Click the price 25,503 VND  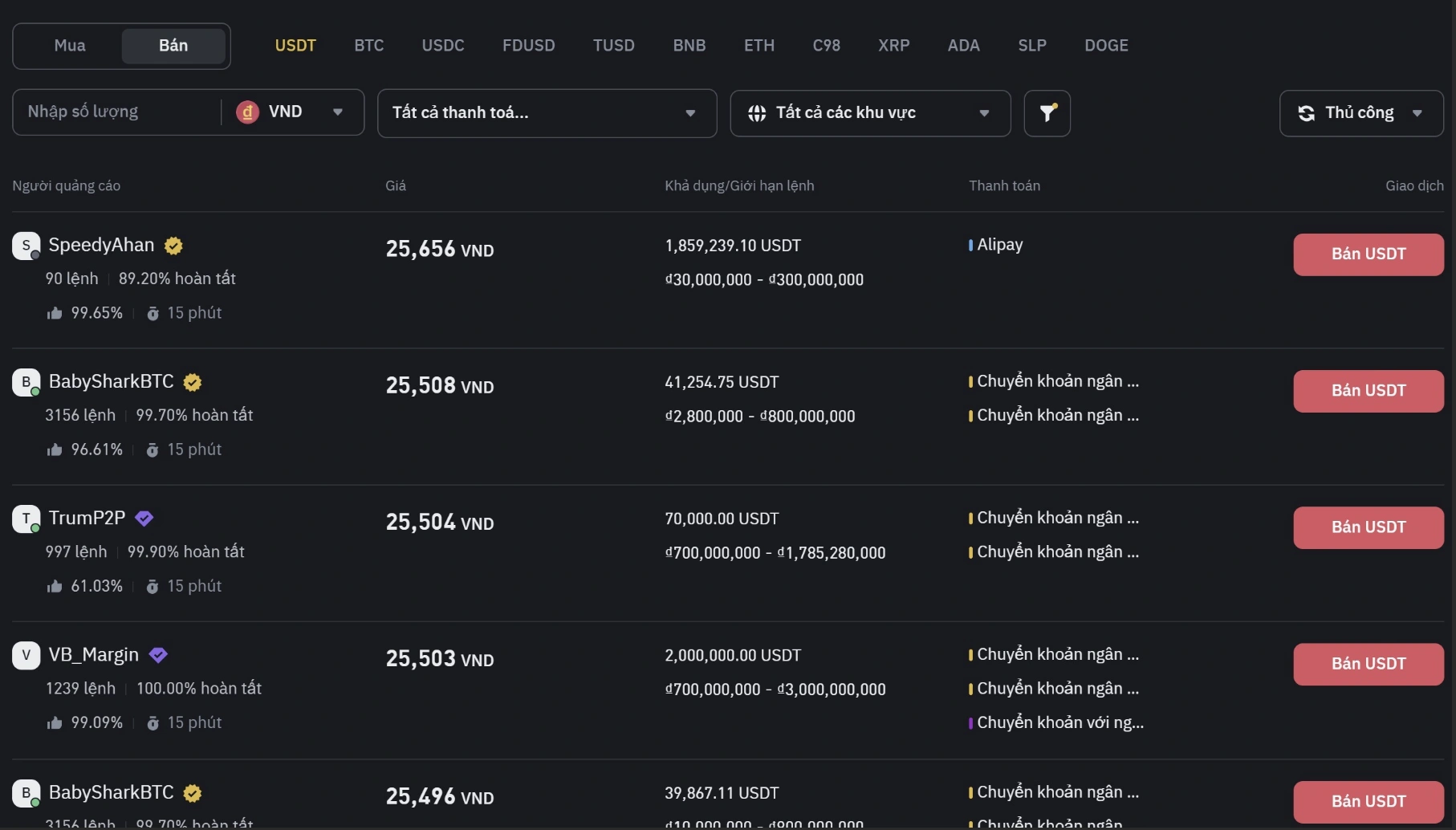tap(440, 659)
